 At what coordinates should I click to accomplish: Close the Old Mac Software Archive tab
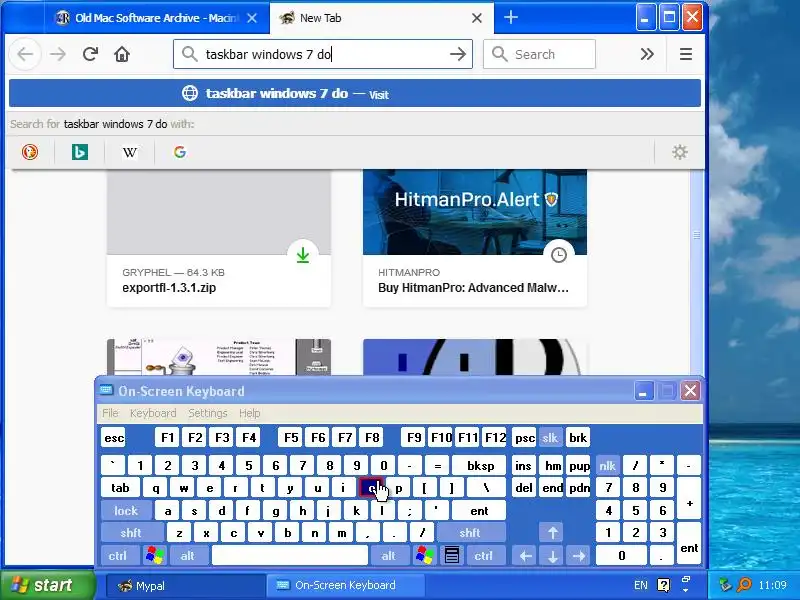tap(252, 18)
